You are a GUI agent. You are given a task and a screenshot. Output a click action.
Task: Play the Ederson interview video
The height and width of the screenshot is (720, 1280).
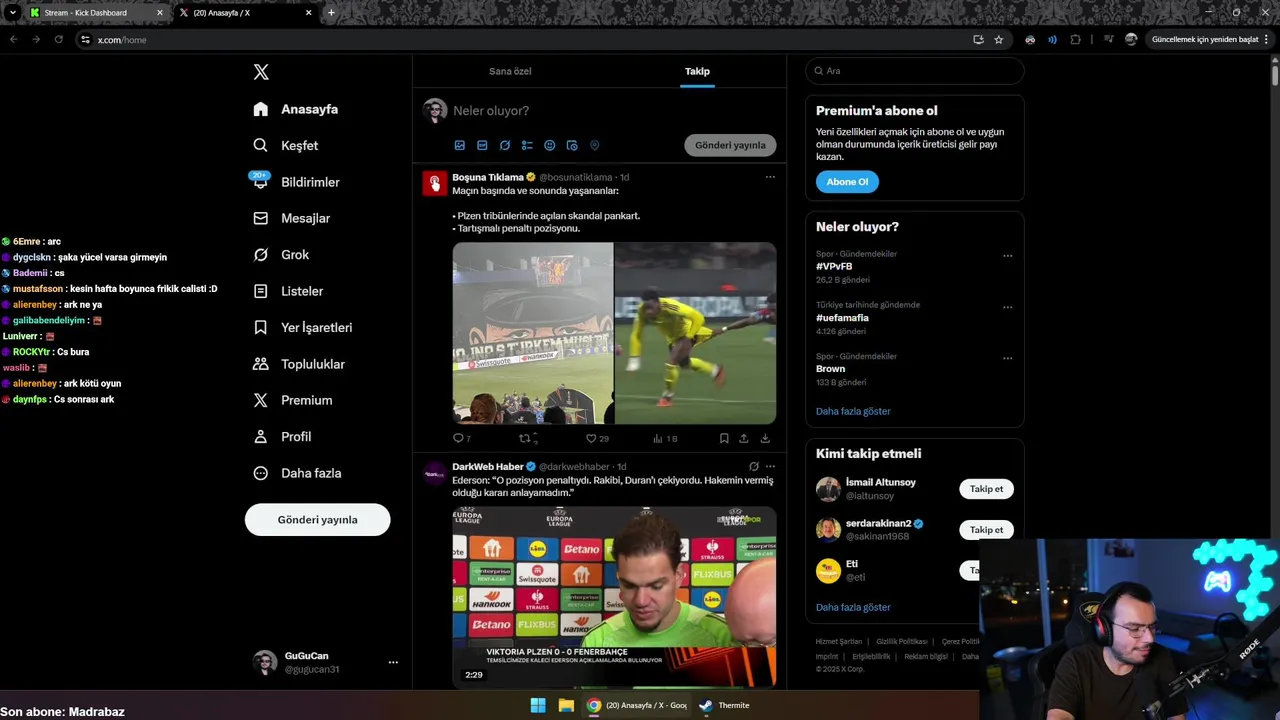[x=614, y=596]
